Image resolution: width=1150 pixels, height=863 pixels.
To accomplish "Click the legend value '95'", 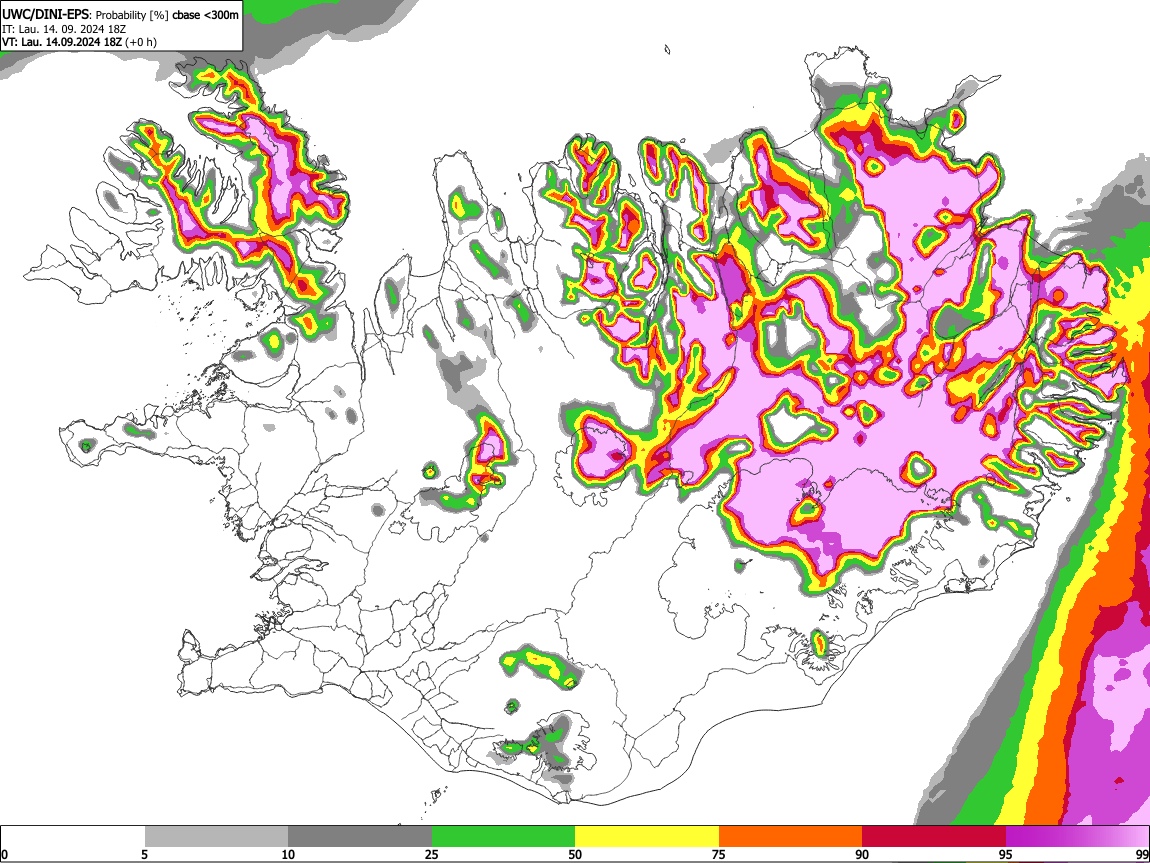I will click(x=1006, y=854).
